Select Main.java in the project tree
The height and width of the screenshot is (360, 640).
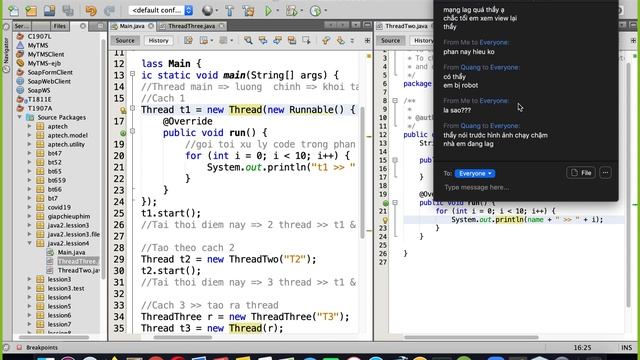pyautogui.click(x=71, y=252)
